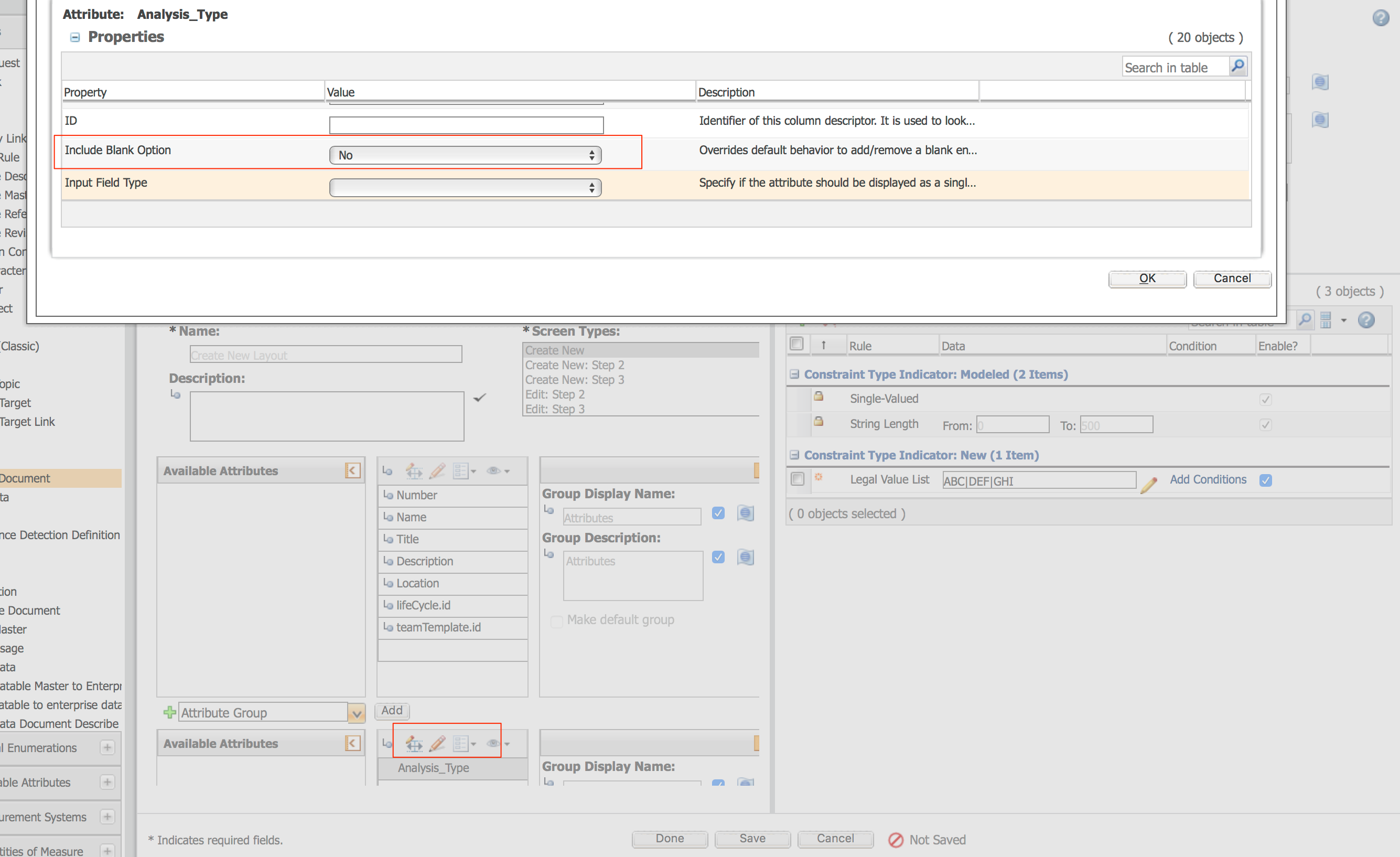Click the list view icon above the Number list

(460, 470)
